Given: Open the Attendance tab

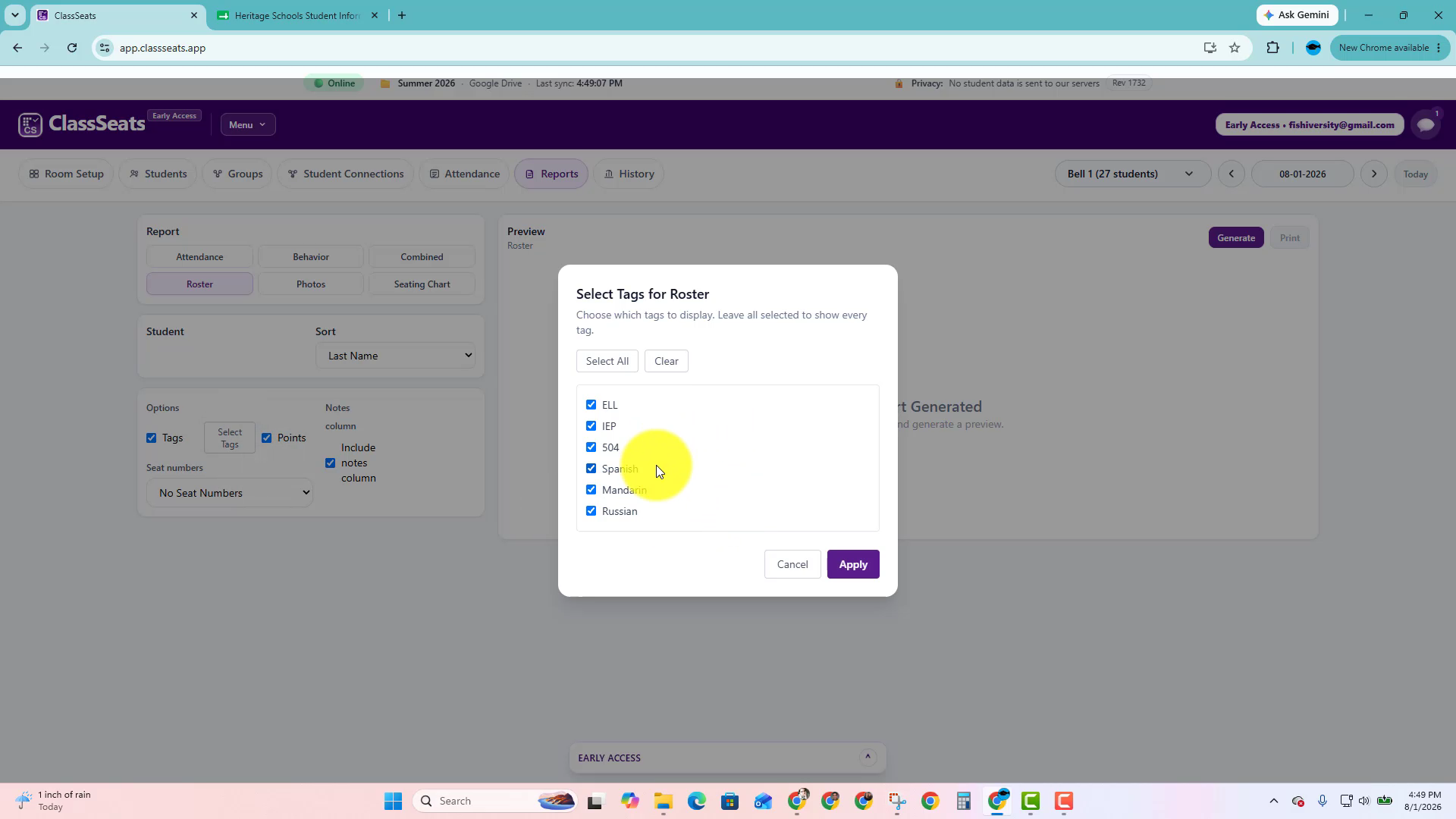Looking at the screenshot, I should pos(464,174).
